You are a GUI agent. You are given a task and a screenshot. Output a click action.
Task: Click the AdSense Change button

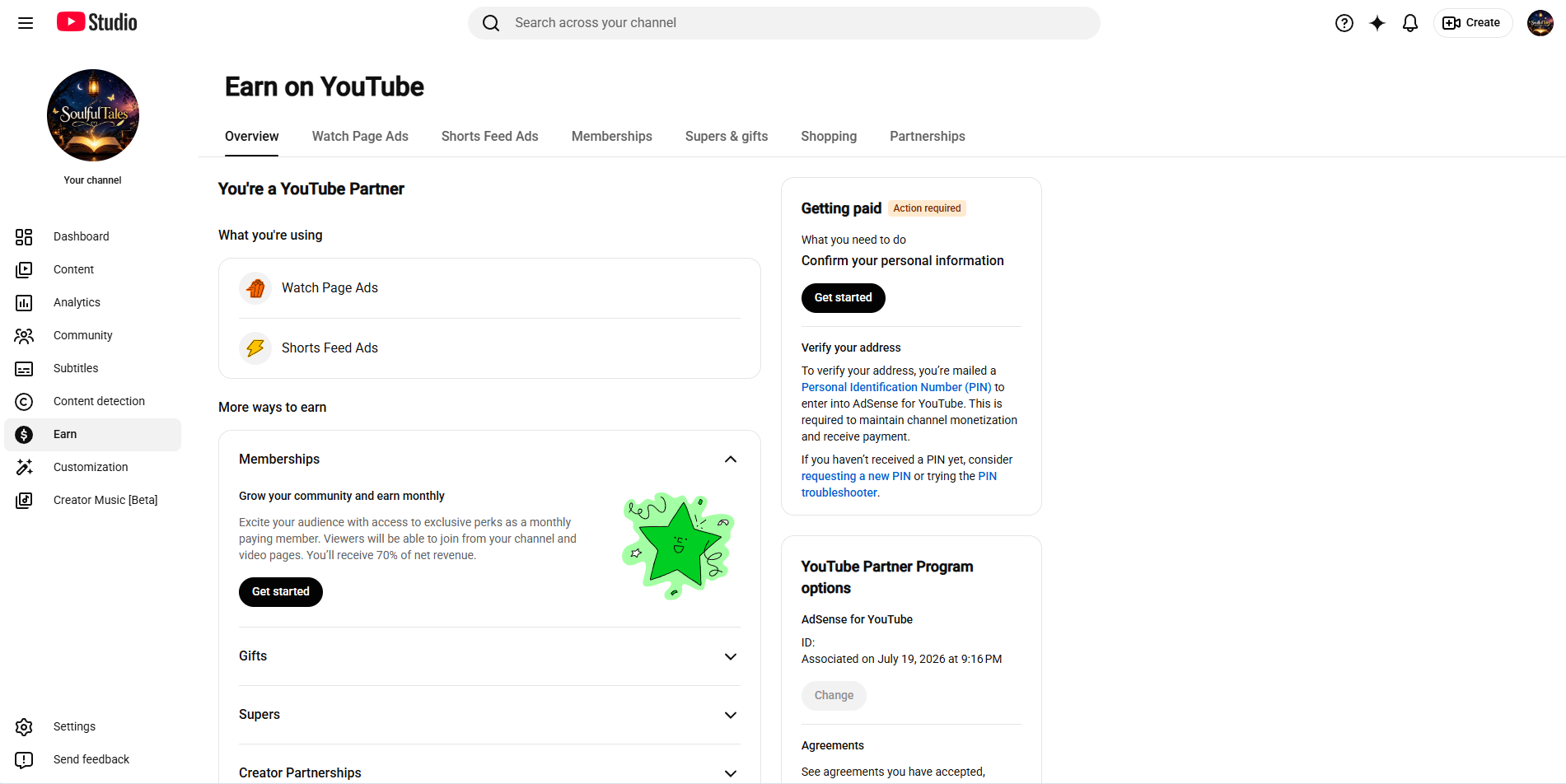pyautogui.click(x=834, y=696)
